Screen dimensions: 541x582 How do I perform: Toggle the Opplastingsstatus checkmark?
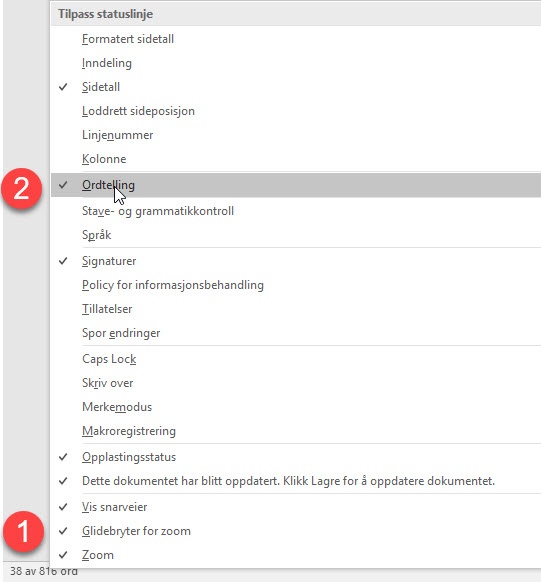click(296, 457)
